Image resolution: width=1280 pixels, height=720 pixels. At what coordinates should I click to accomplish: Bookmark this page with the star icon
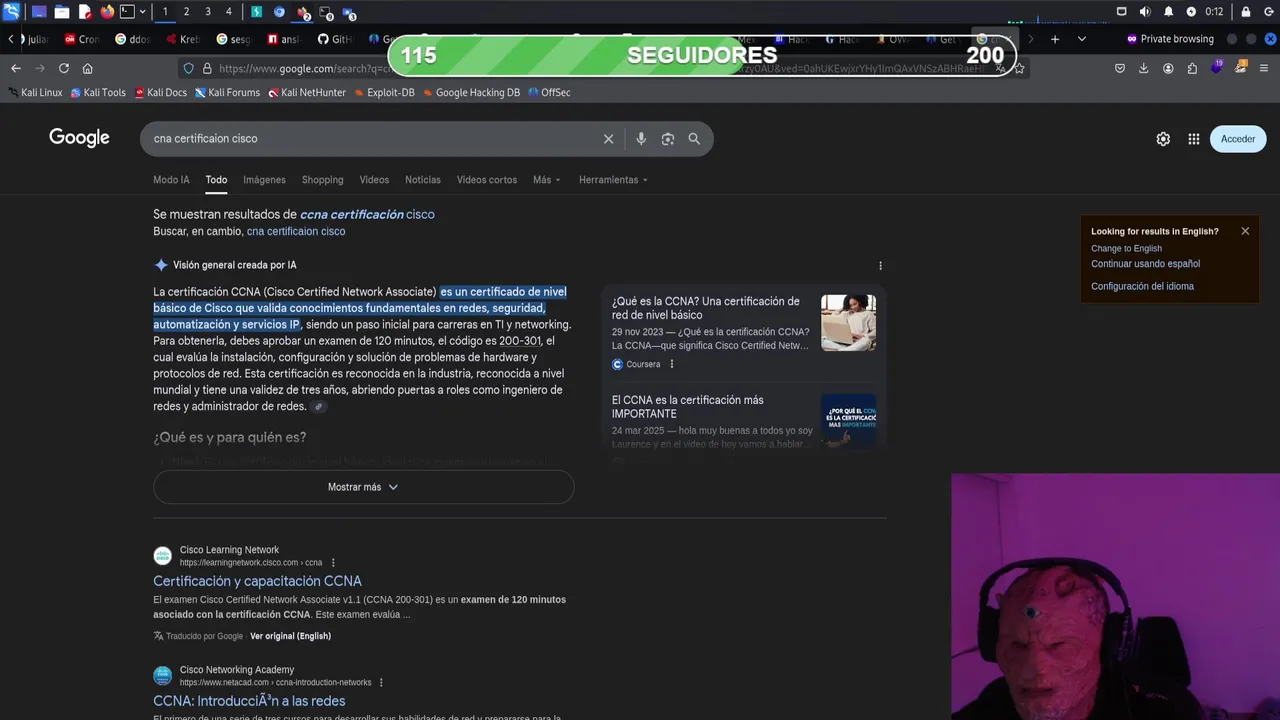pyautogui.click(x=1019, y=68)
